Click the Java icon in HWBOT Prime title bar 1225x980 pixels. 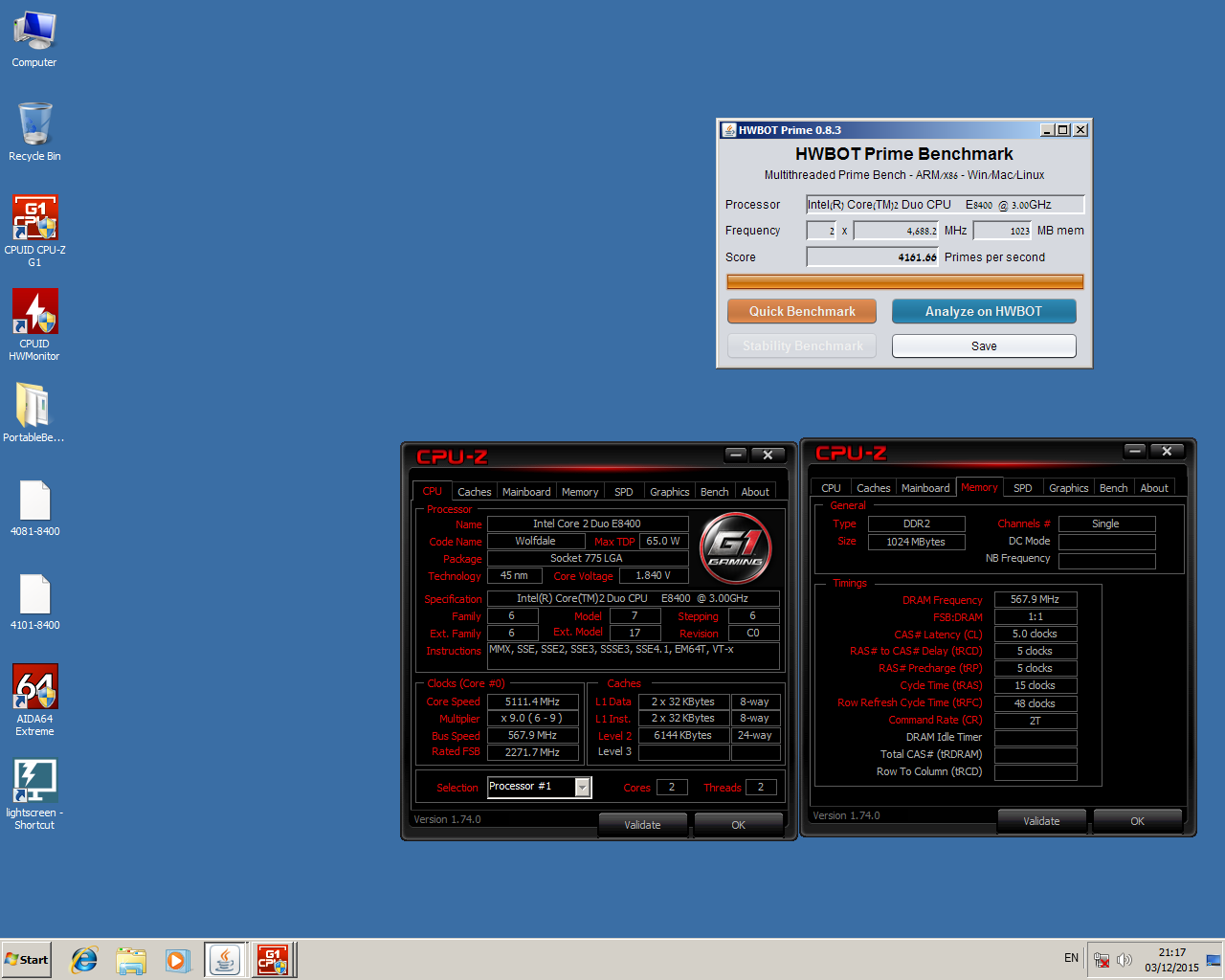(728, 130)
